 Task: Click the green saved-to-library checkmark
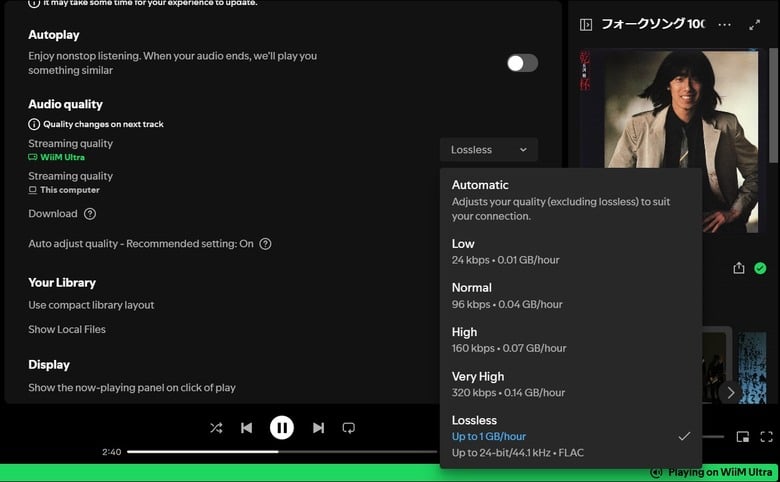pos(760,268)
